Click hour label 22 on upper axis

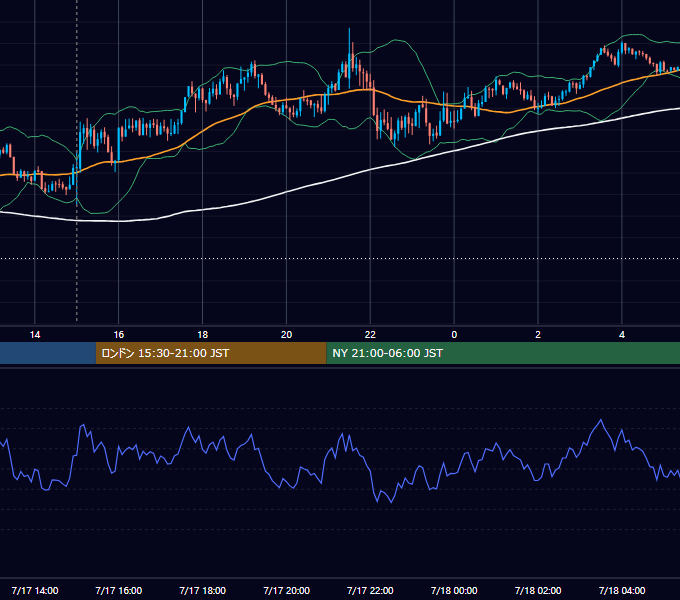[370, 334]
